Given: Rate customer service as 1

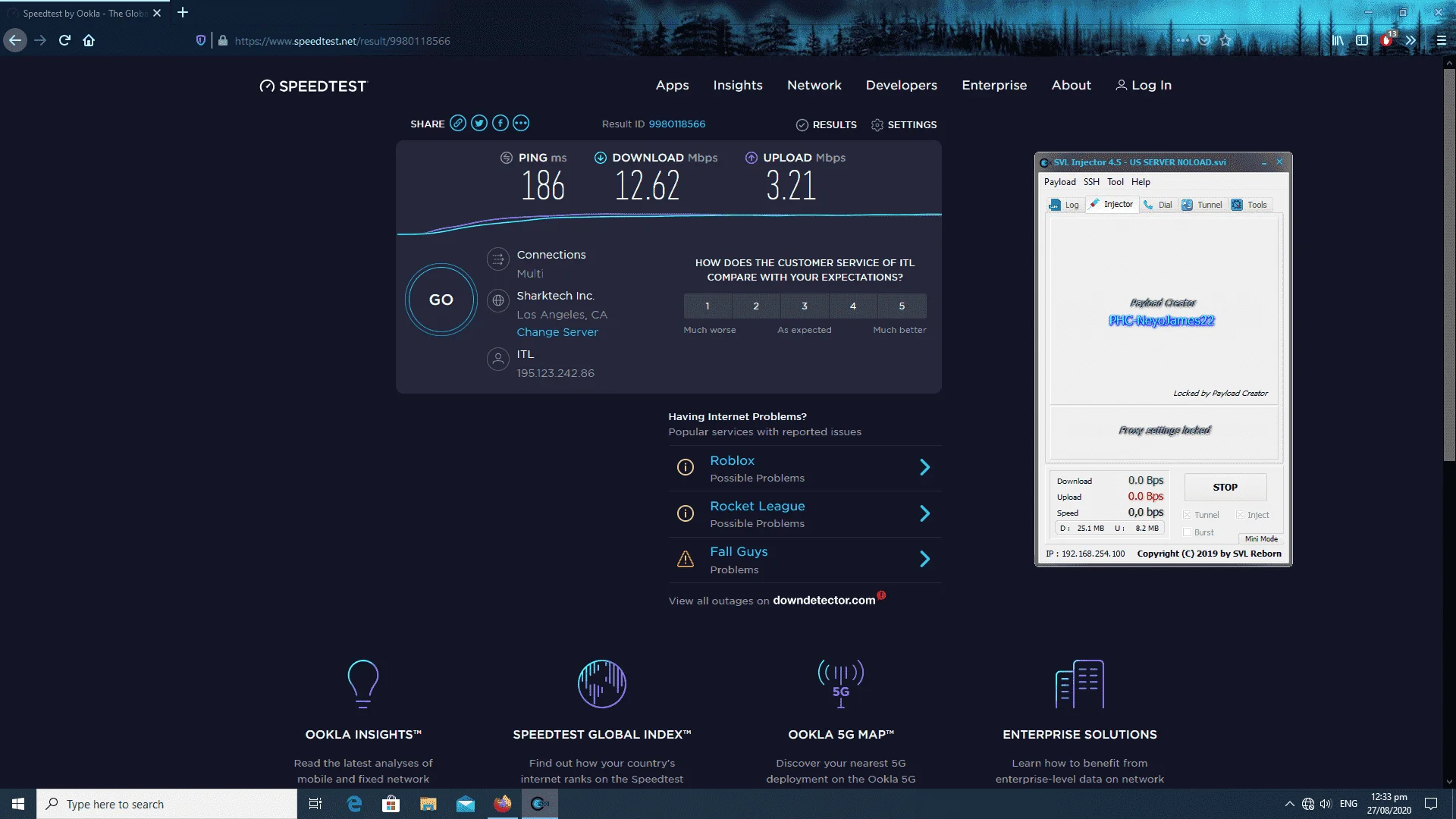Looking at the screenshot, I should [708, 306].
